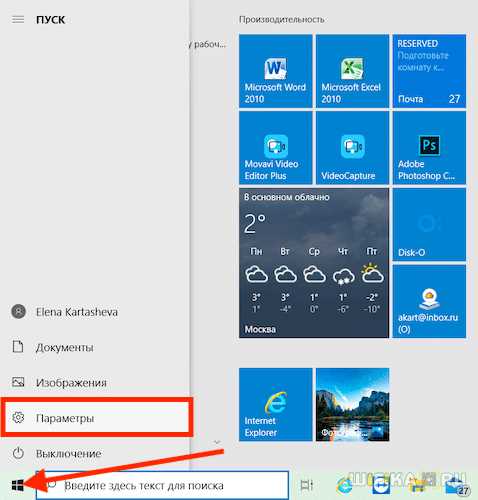Open the Adobe Photoshop tile
Screen dimensions: 478x500
(429, 148)
